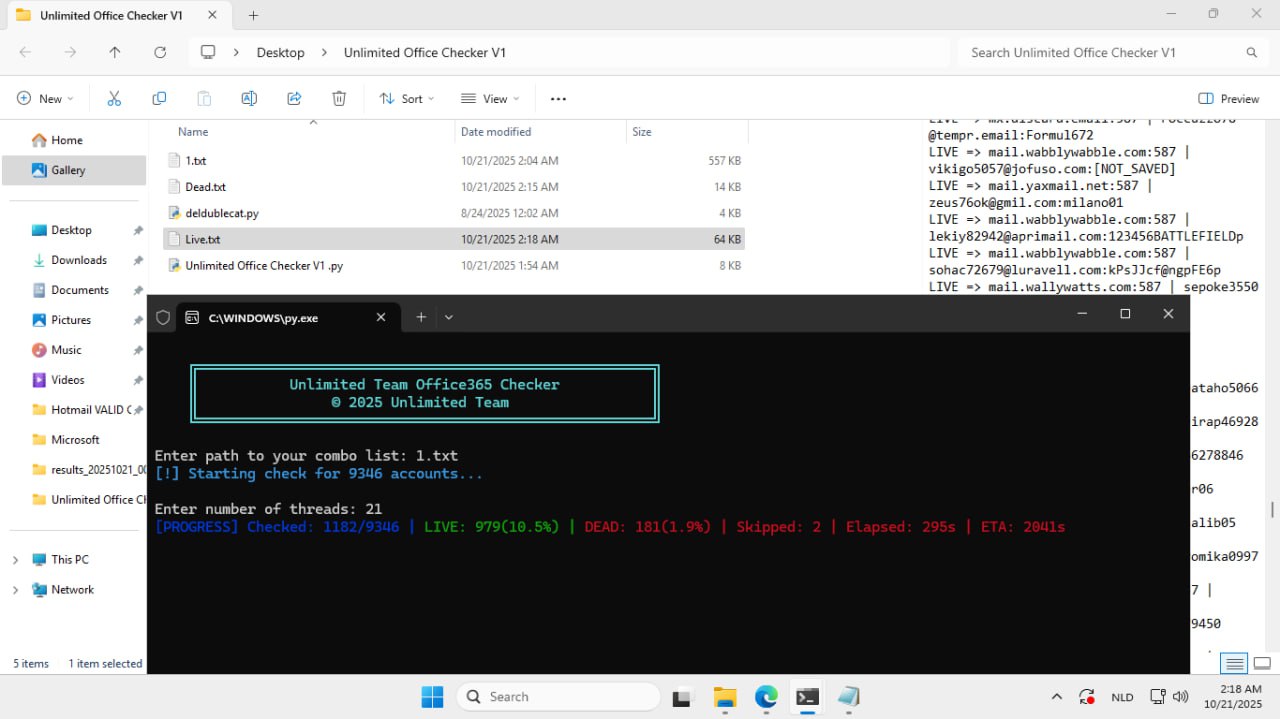
Task: Open Music in the navigation pane
Action: pos(66,350)
